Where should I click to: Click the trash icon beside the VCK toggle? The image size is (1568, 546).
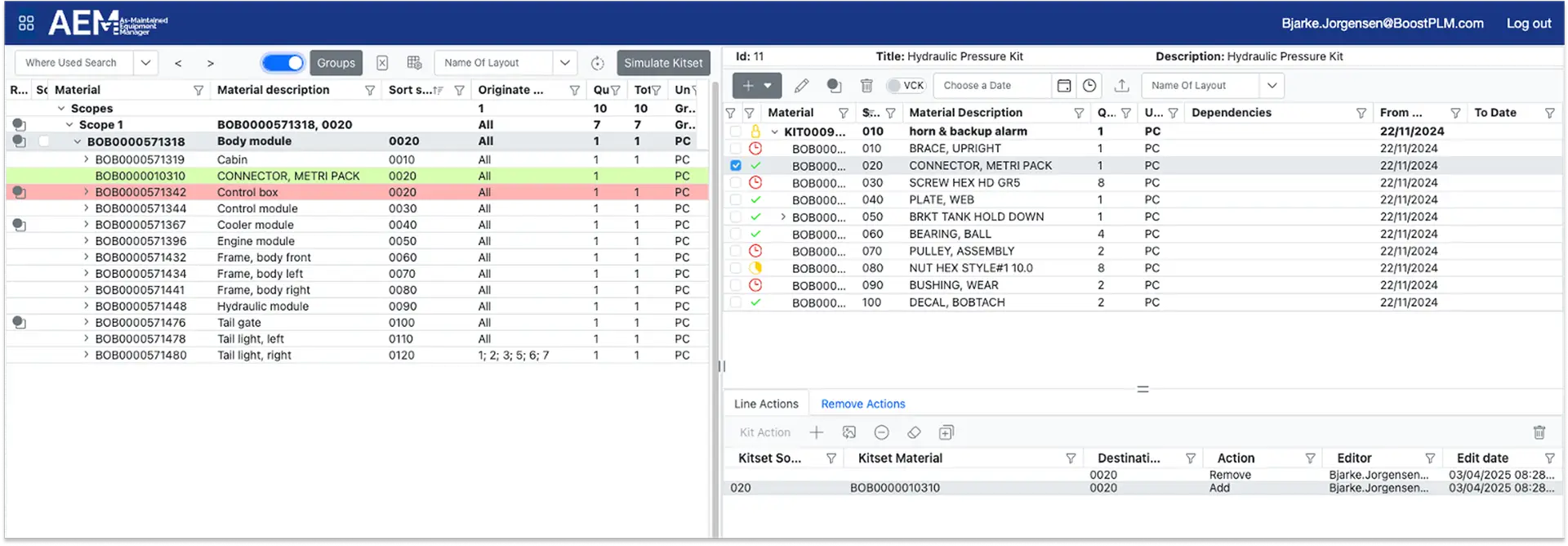[866, 86]
